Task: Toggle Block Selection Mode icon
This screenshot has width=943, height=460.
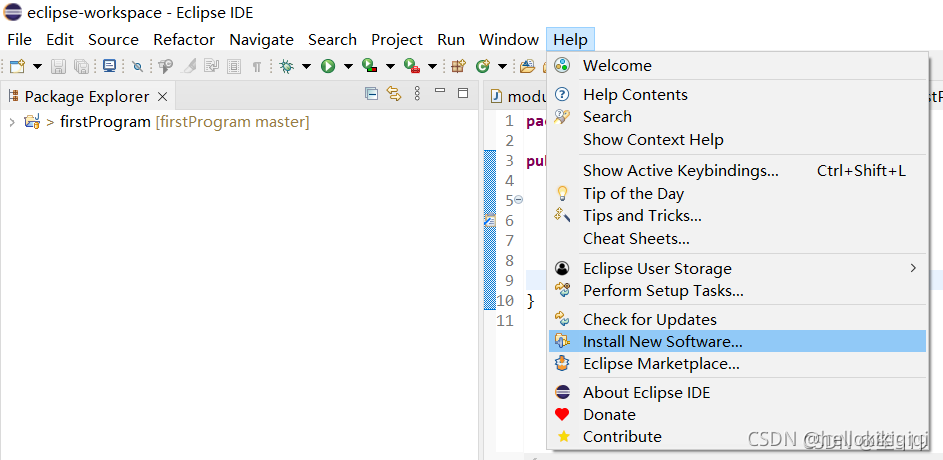Action: click(234, 67)
